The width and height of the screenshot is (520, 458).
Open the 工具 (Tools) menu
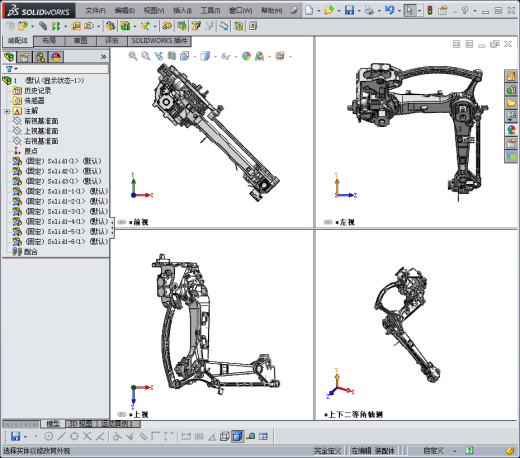click(x=210, y=11)
